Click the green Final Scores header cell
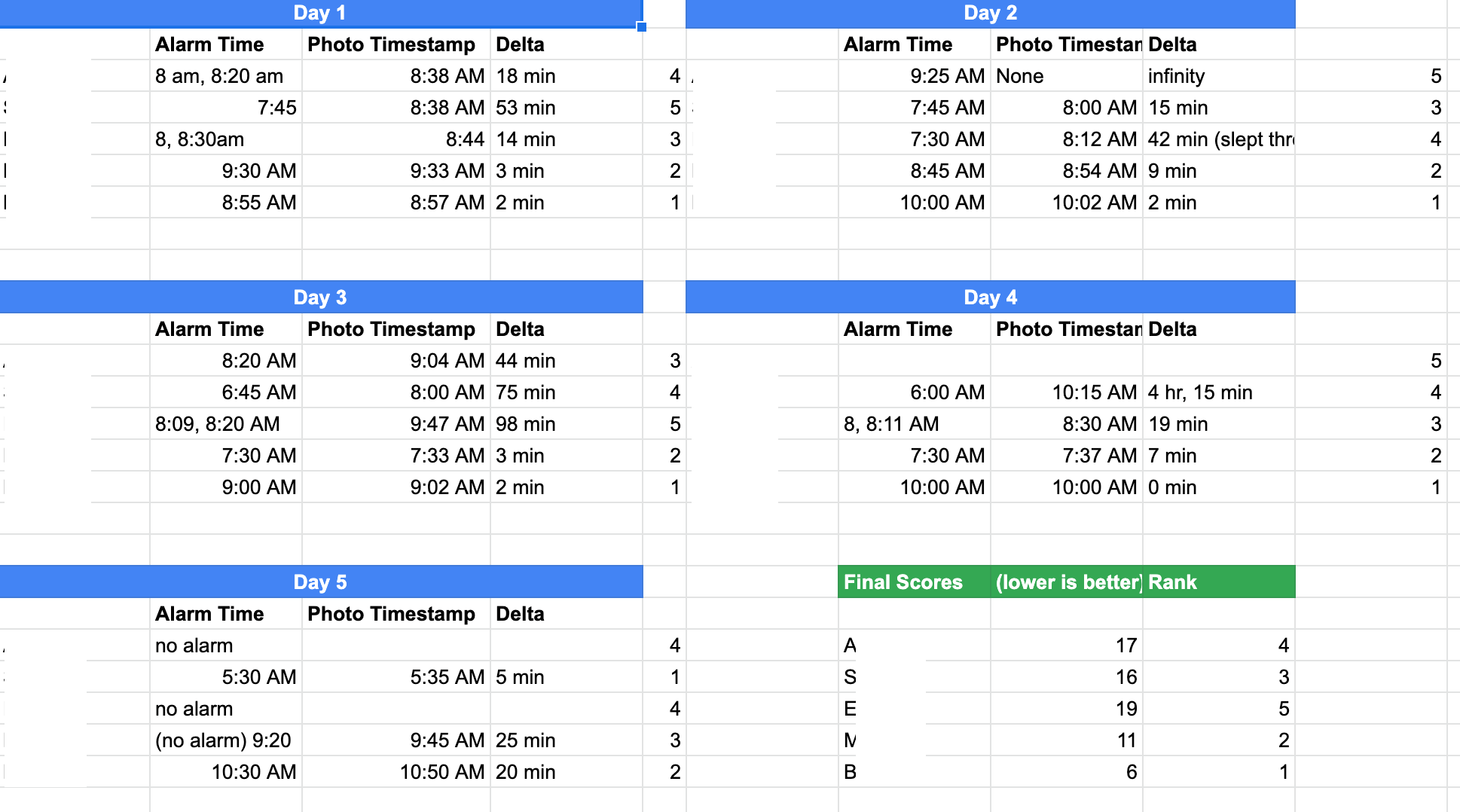 click(913, 582)
